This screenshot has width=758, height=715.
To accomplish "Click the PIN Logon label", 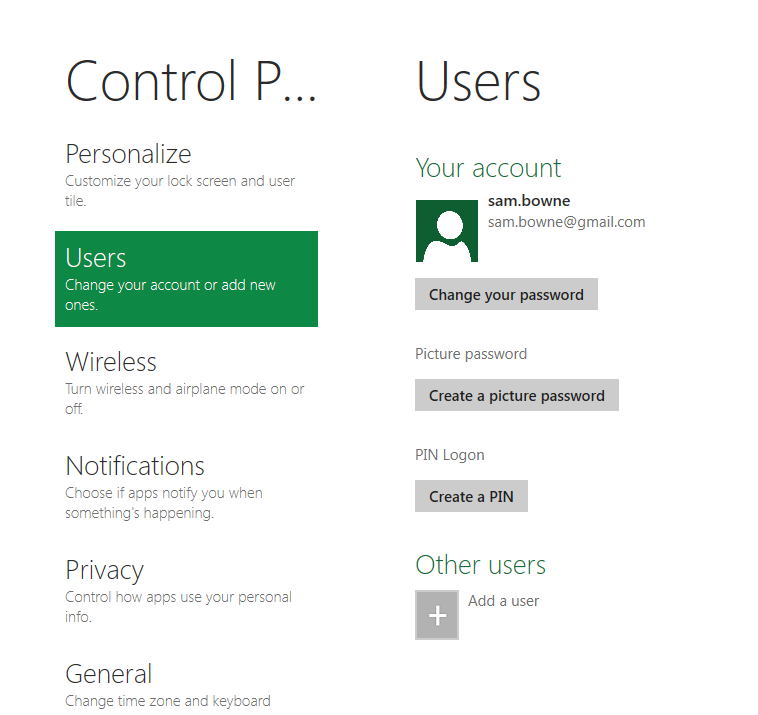I will 450,455.
